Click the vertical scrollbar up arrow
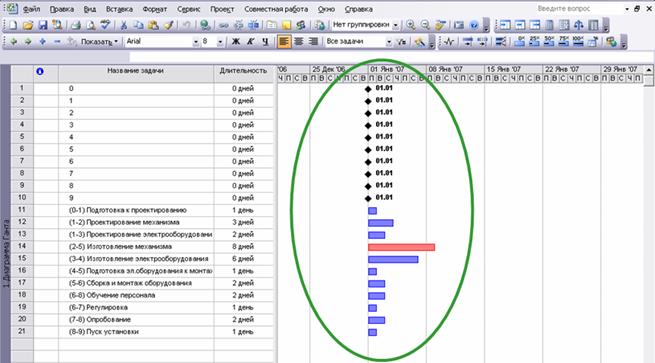The image size is (655, 363). point(649,69)
